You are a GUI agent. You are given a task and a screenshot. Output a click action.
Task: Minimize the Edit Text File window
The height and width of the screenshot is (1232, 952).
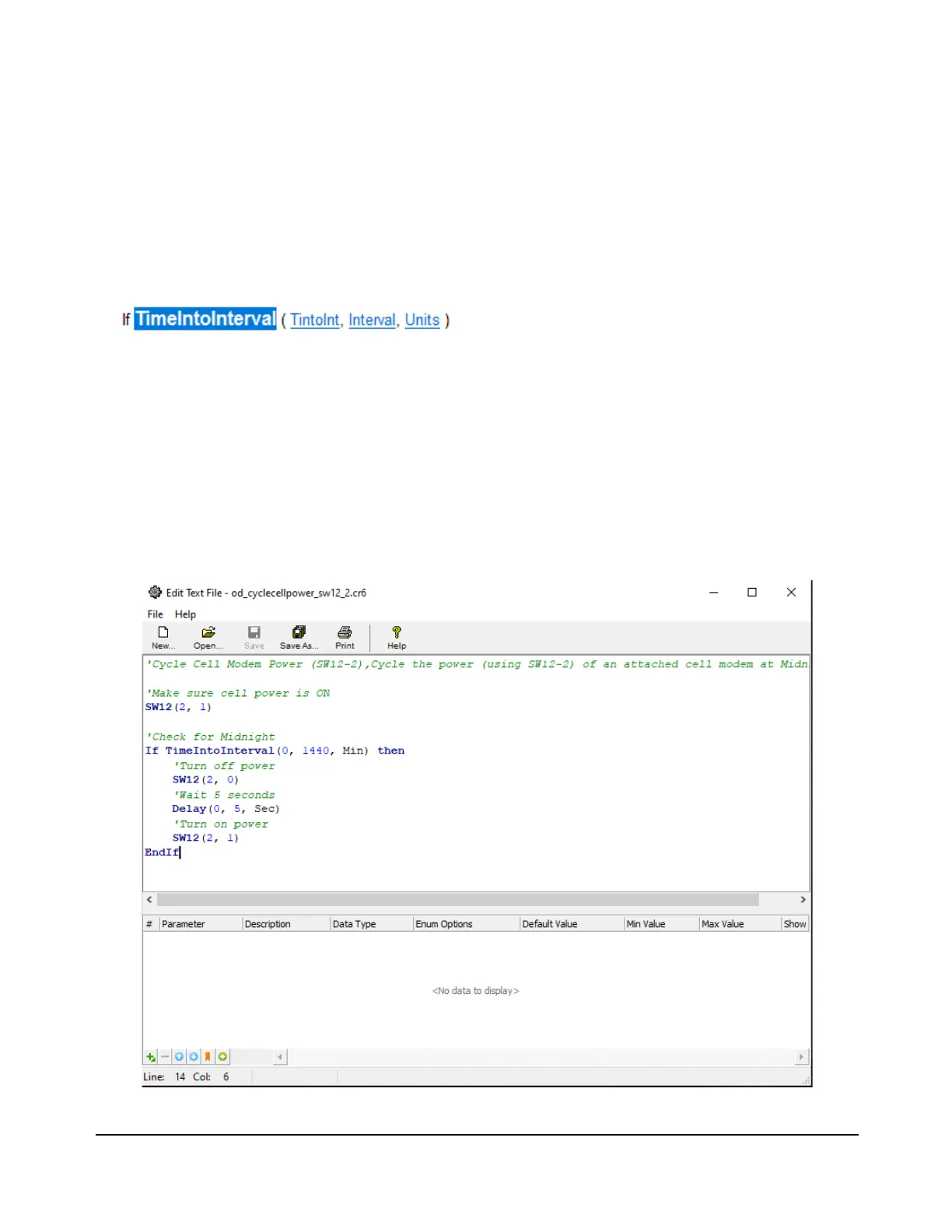pos(713,593)
